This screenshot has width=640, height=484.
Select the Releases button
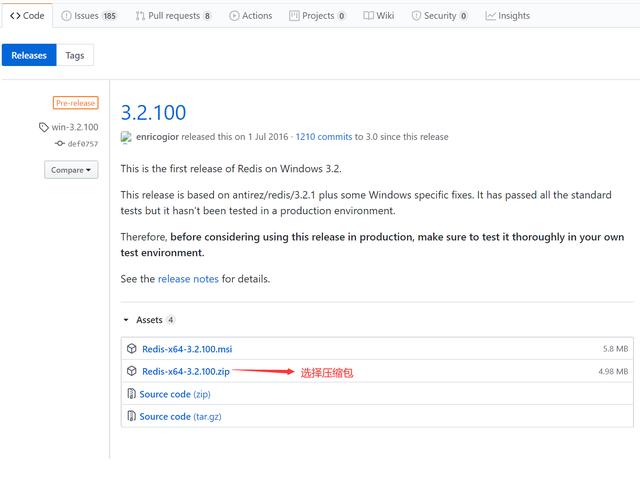click(x=29, y=55)
